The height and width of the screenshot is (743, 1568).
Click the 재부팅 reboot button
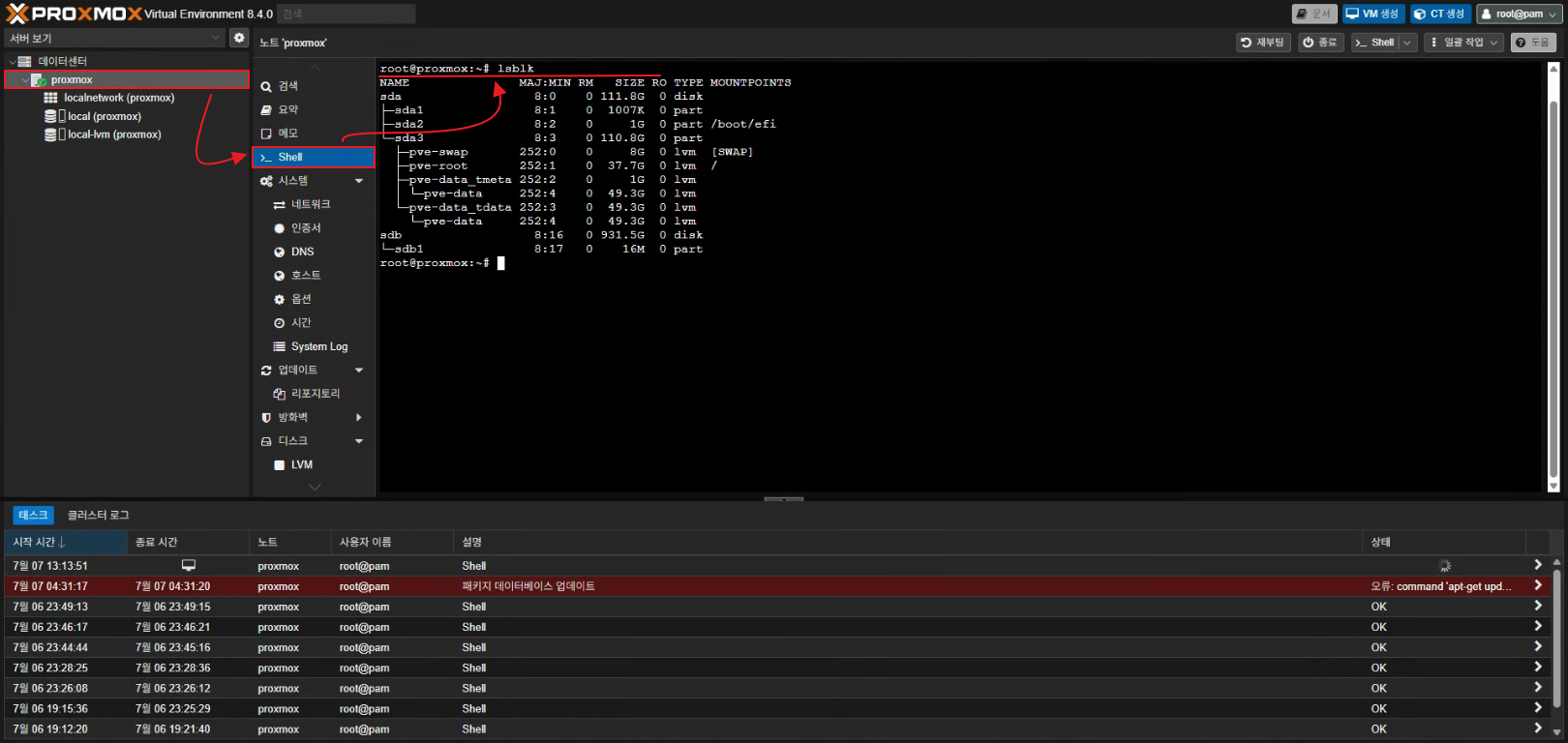pyautogui.click(x=1263, y=43)
